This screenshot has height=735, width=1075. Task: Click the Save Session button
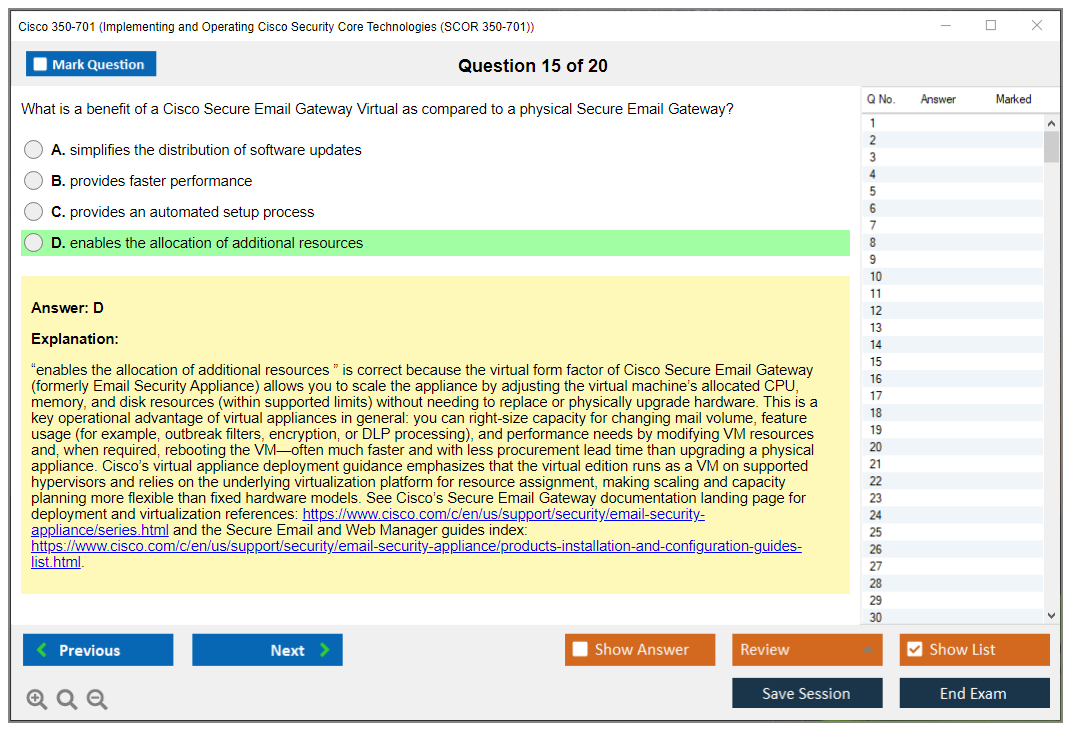coord(806,693)
